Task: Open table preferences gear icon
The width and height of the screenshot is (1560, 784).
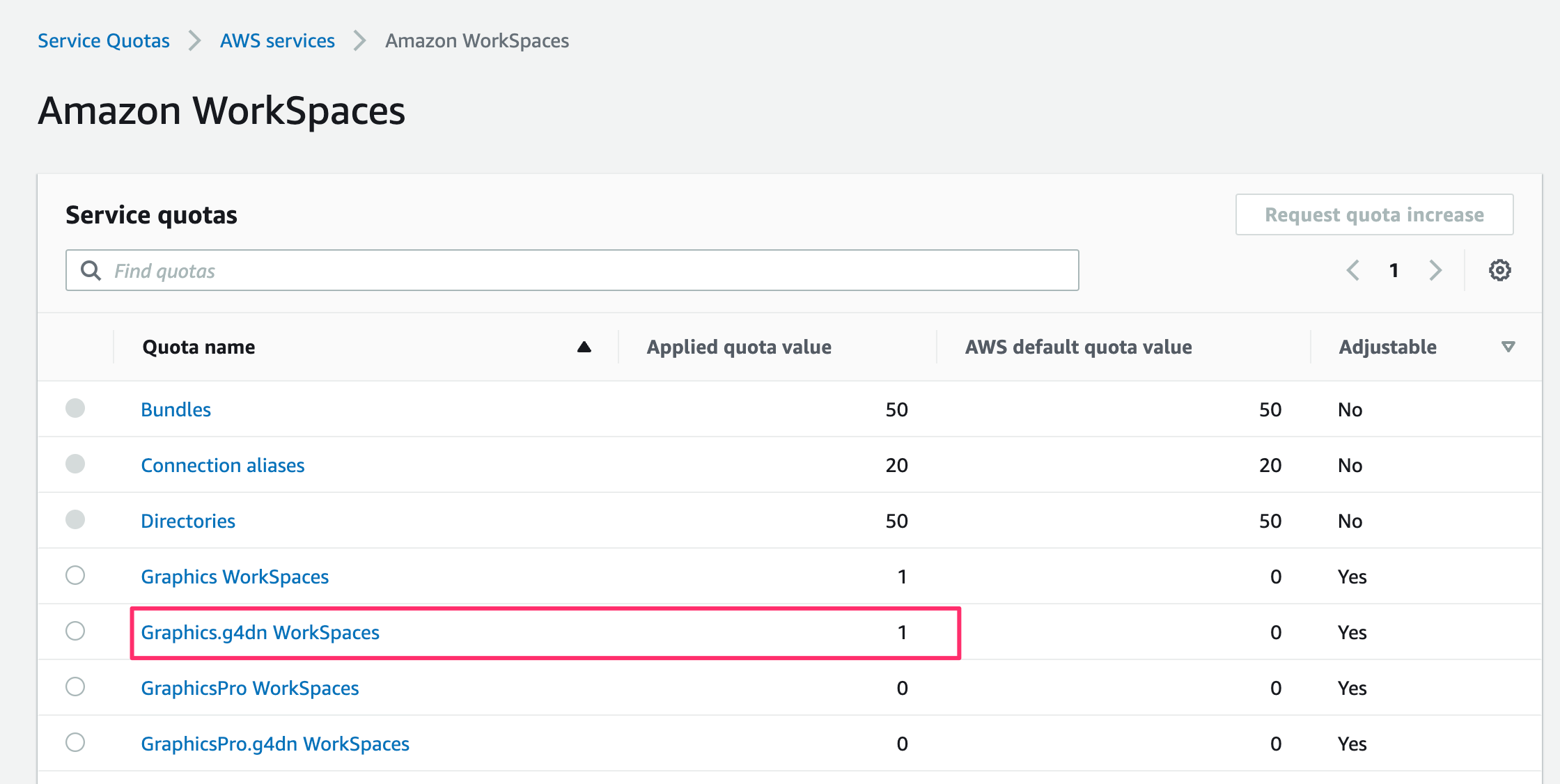Action: 1499,270
